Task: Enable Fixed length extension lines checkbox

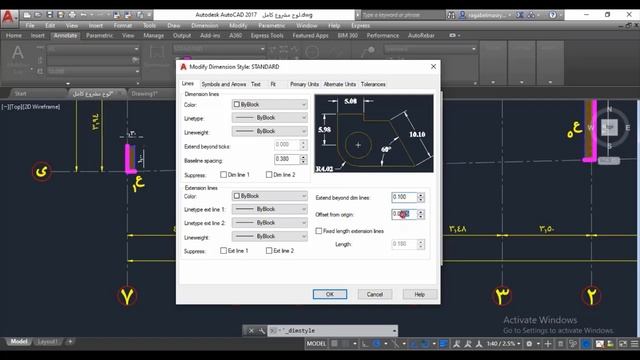Action: coord(318,231)
